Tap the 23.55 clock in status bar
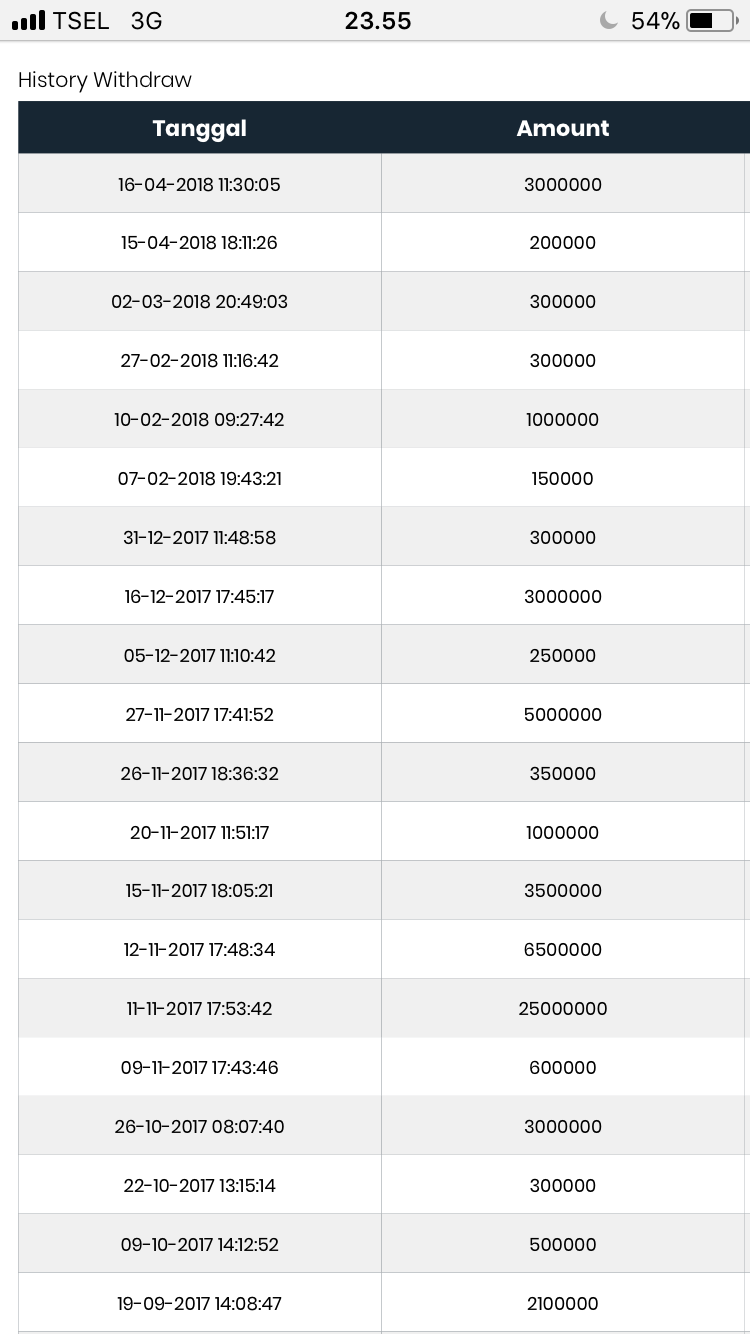Screen dimensions: 750x1334 tap(378, 21)
